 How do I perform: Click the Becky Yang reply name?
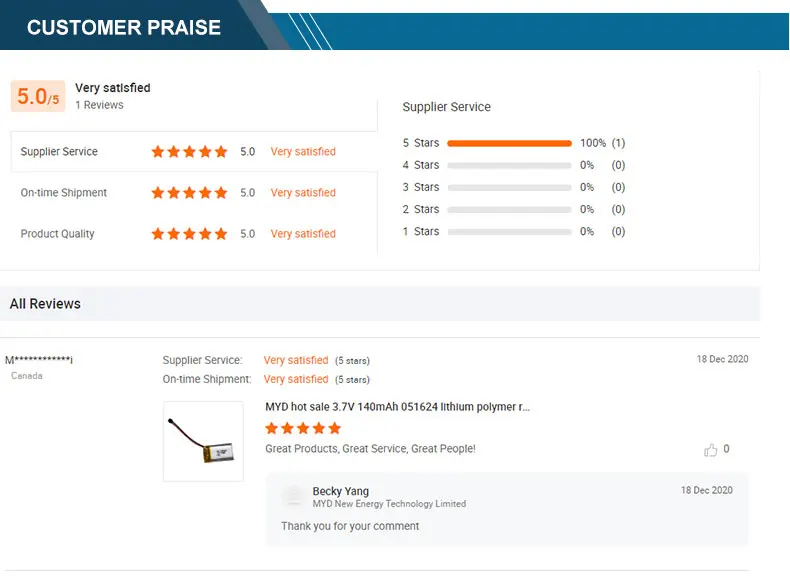point(341,491)
